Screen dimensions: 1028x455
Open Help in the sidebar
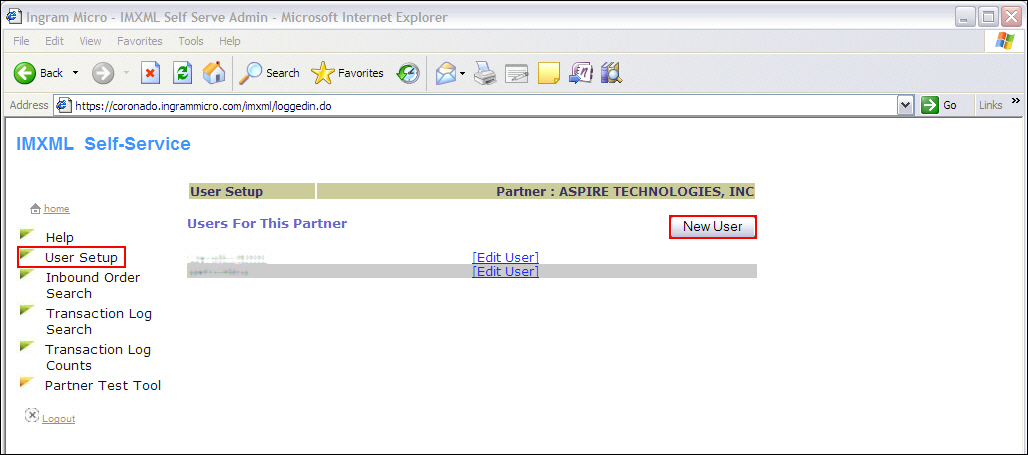click(x=60, y=237)
